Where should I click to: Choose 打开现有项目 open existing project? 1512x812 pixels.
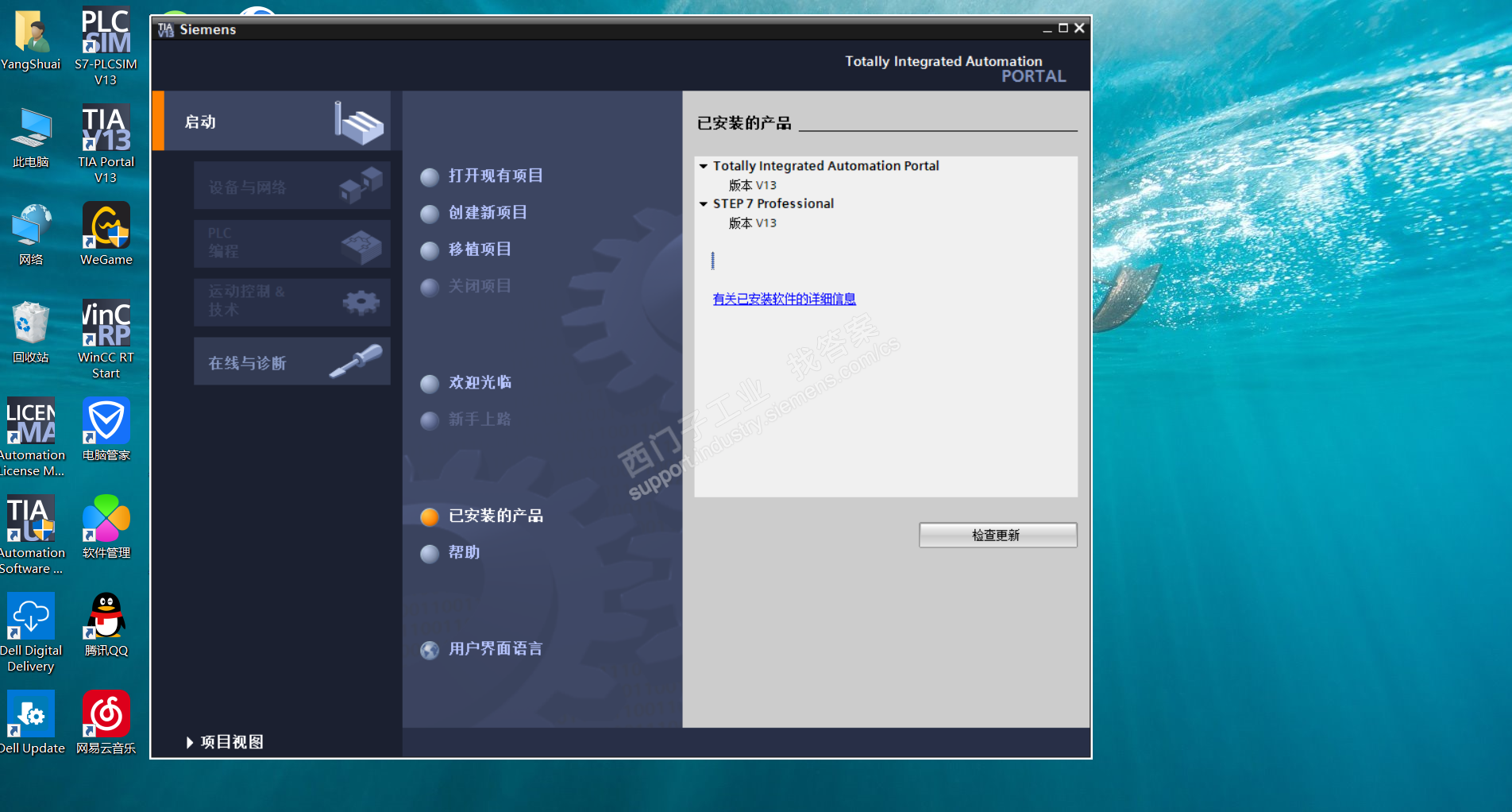coord(482,176)
